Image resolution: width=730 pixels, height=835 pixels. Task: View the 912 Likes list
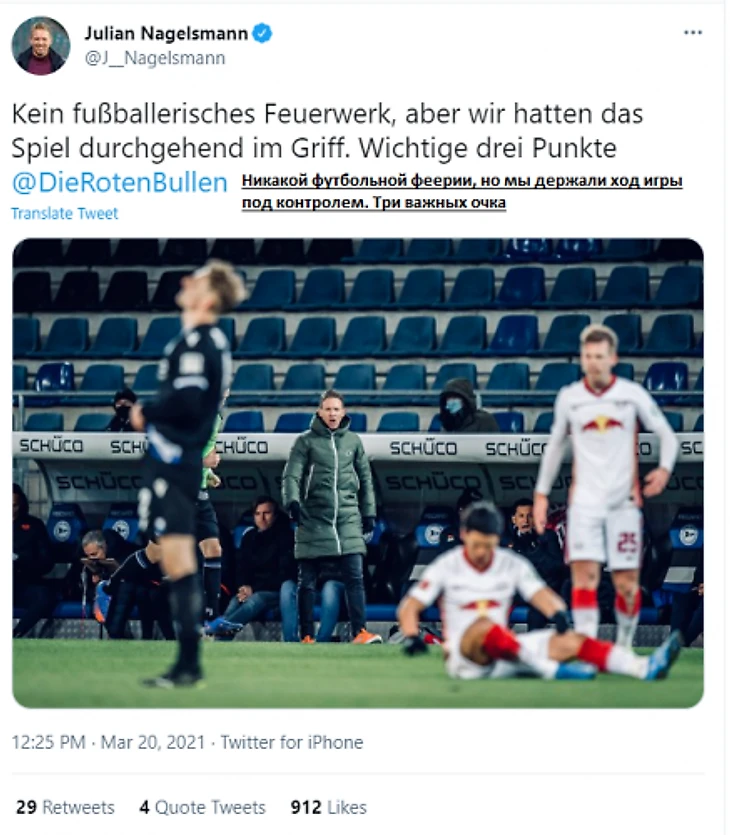click(x=329, y=807)
